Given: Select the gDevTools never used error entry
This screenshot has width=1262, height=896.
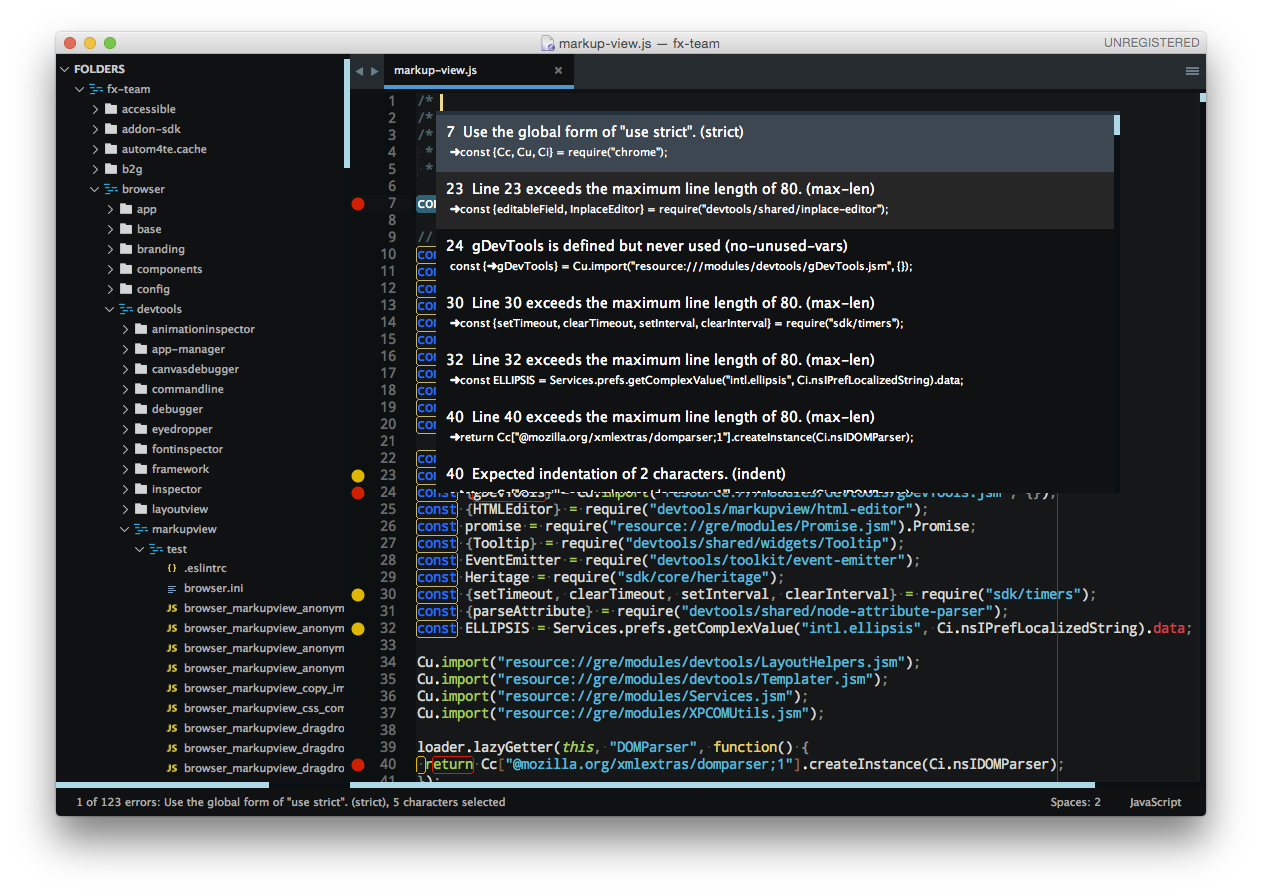Looking at the screenshot, I should click(700, 255).
